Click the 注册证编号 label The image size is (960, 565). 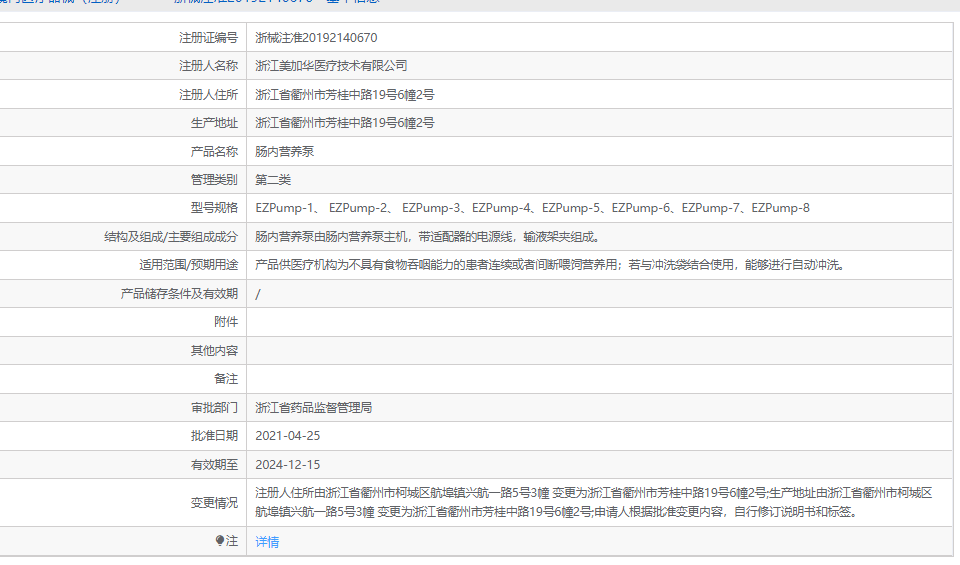(208, 38)
